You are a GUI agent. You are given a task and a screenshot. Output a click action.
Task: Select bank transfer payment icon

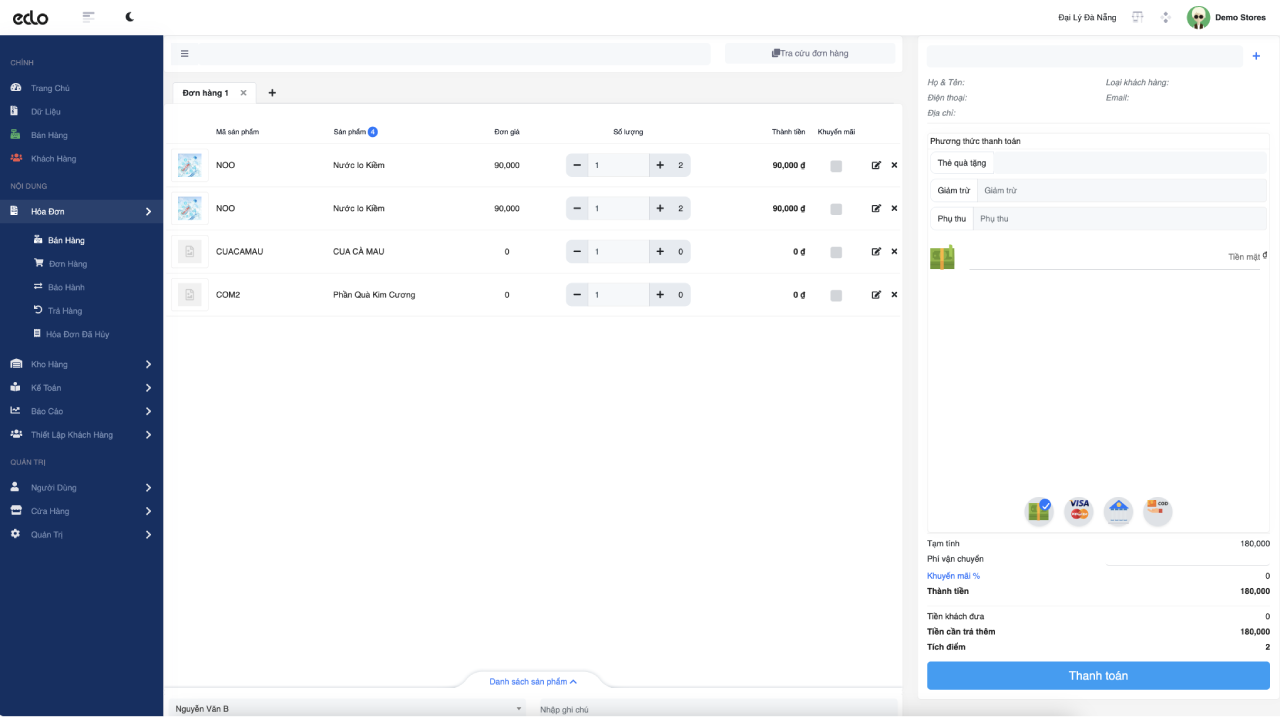click(x=1118, y=511)
